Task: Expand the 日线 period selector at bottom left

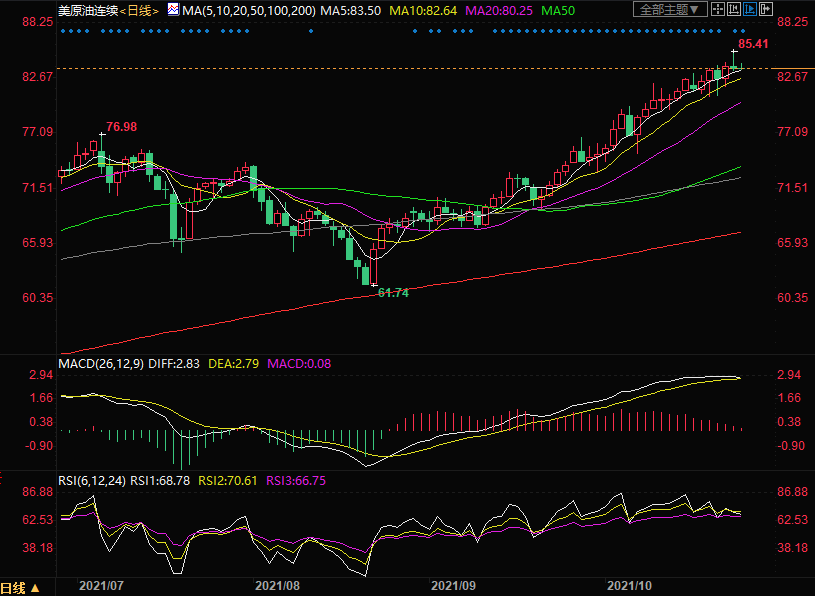Action: 20,588
